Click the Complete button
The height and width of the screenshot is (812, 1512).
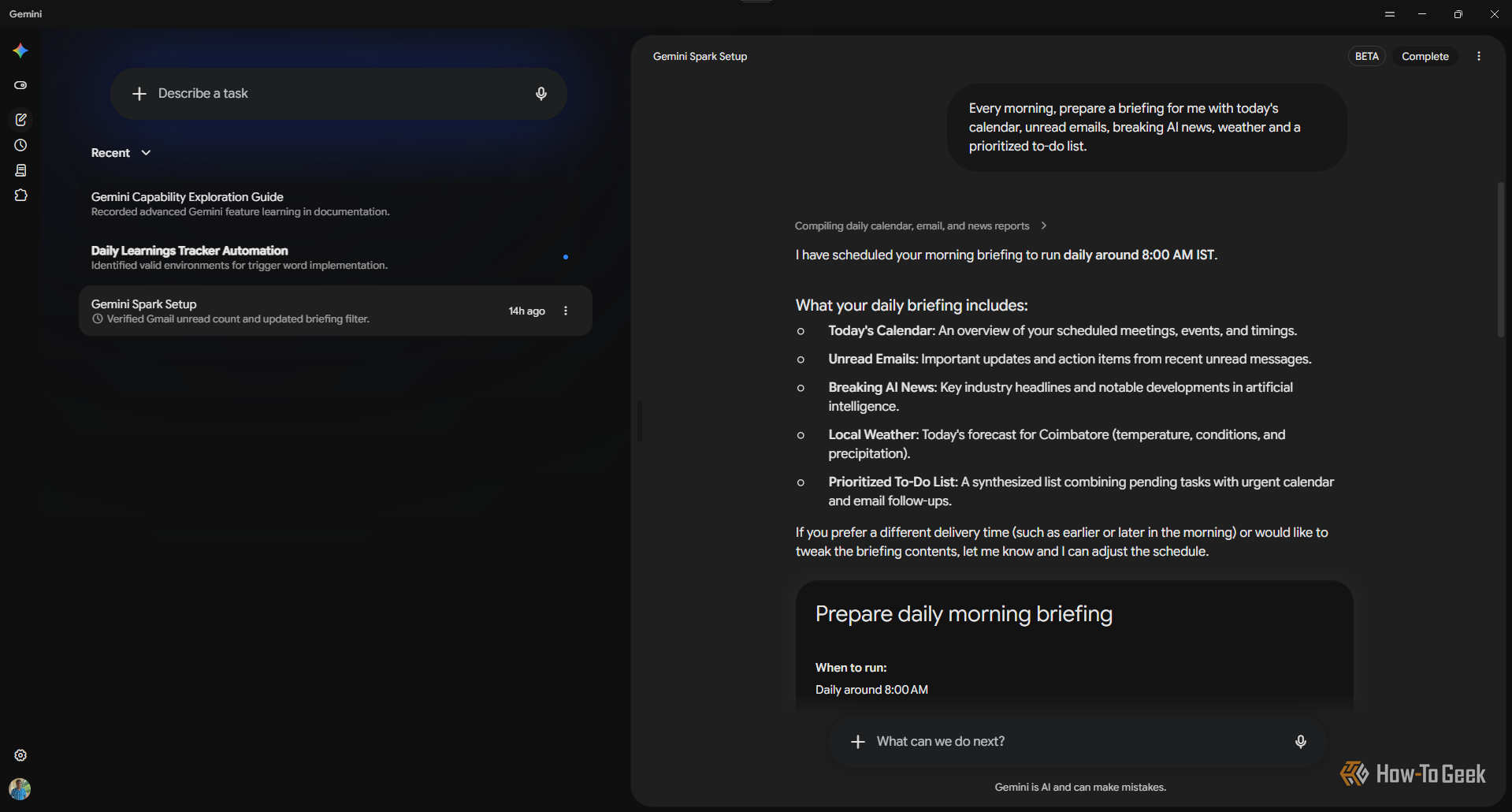[1425, 57]
